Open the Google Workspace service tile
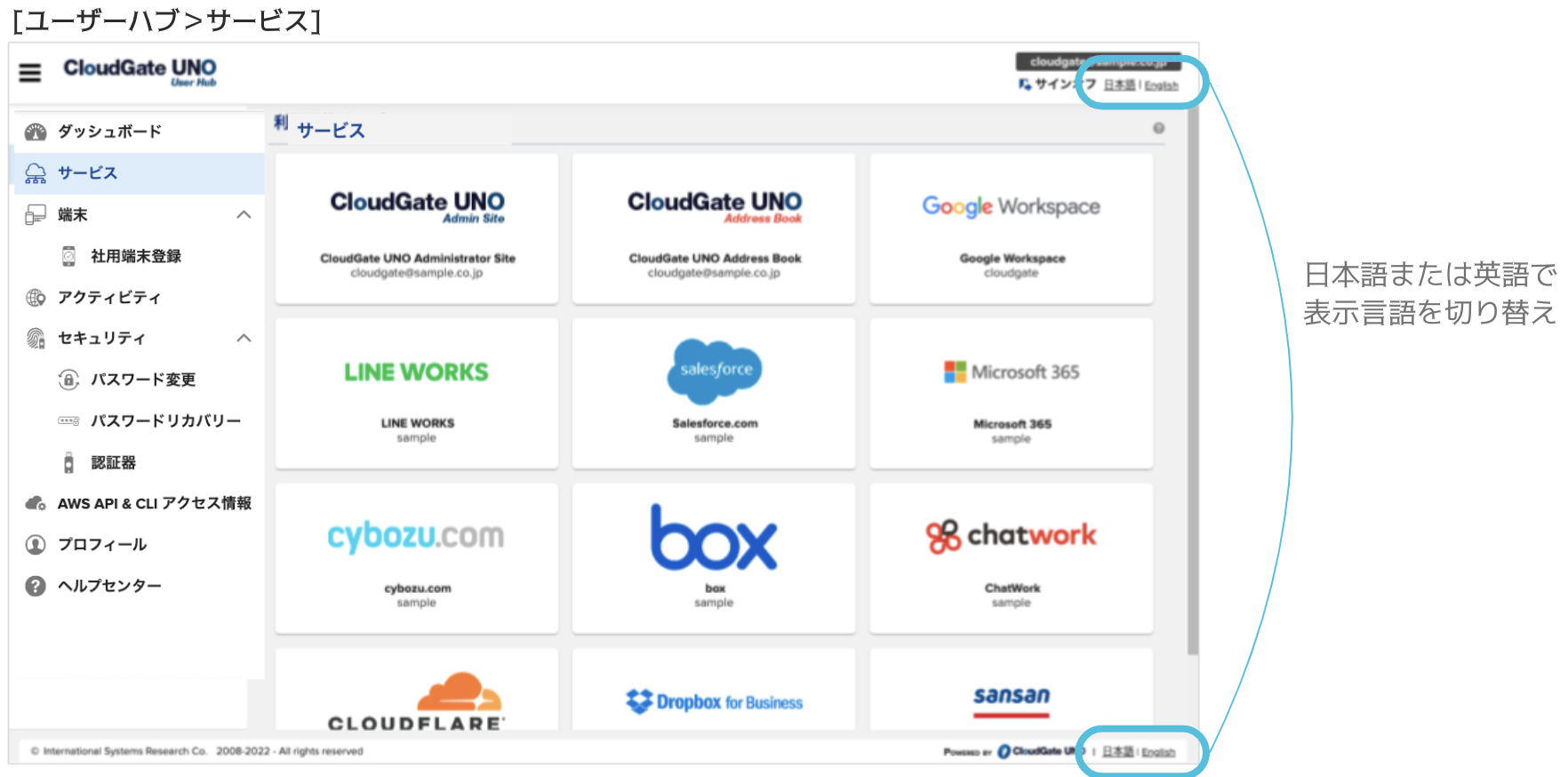 point(1012,229)
